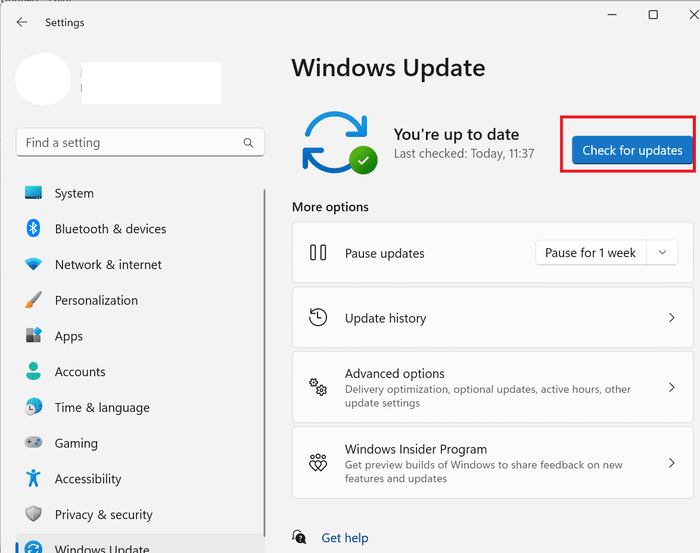Click the Gaming controller icon
700x553 pixels.
33,442
